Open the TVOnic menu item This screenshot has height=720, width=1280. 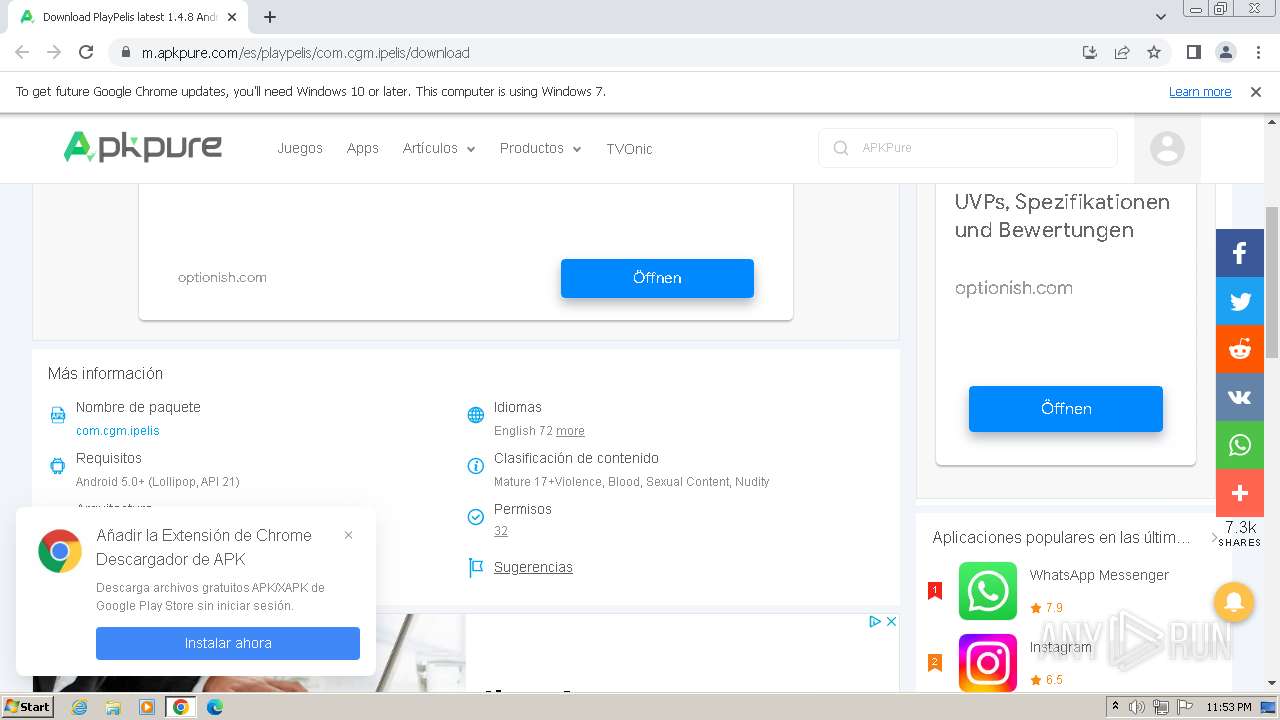click(x=629, y=148)
